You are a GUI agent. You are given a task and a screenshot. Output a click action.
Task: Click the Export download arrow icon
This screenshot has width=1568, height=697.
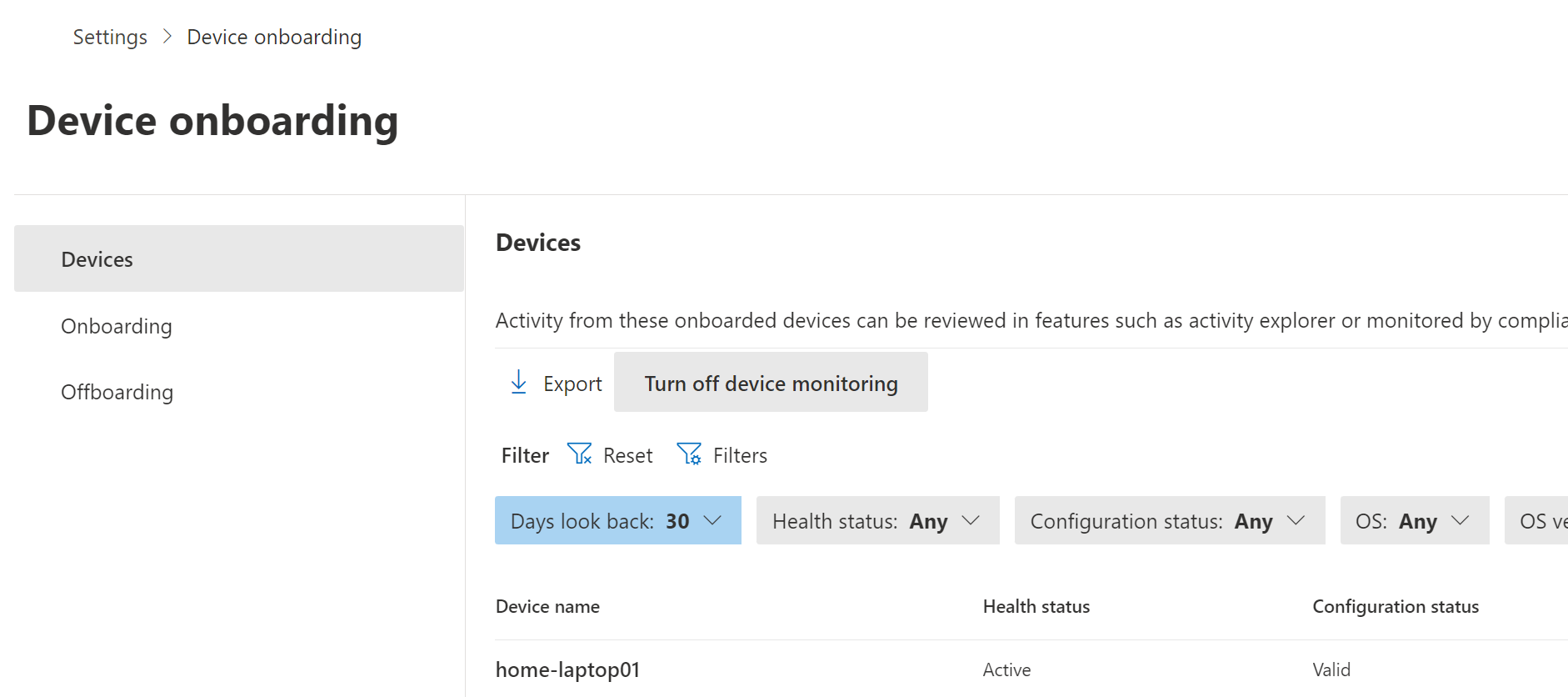[x=518, y=383]
